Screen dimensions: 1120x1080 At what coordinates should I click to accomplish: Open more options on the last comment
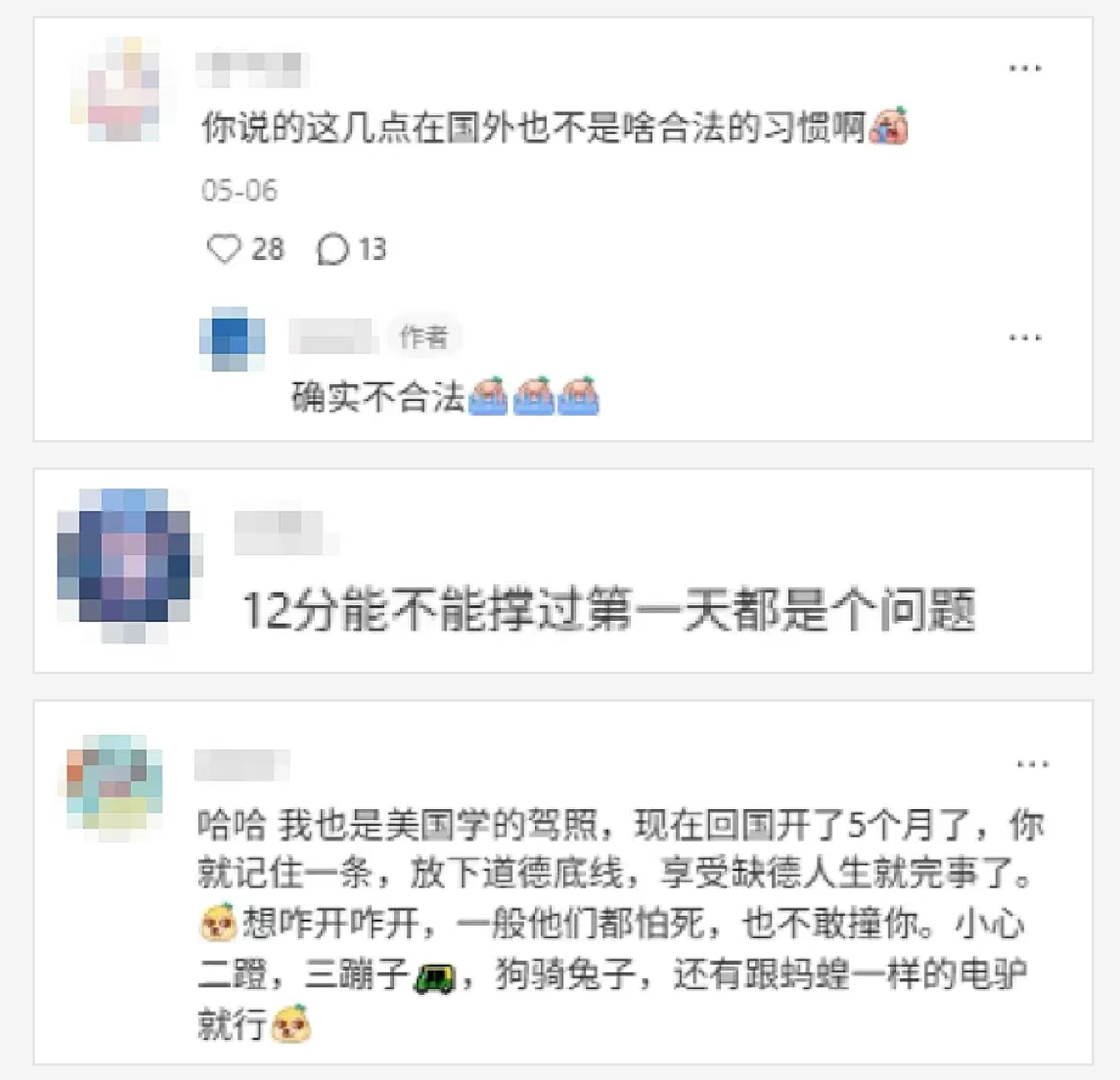click(x=1032, y=764)
